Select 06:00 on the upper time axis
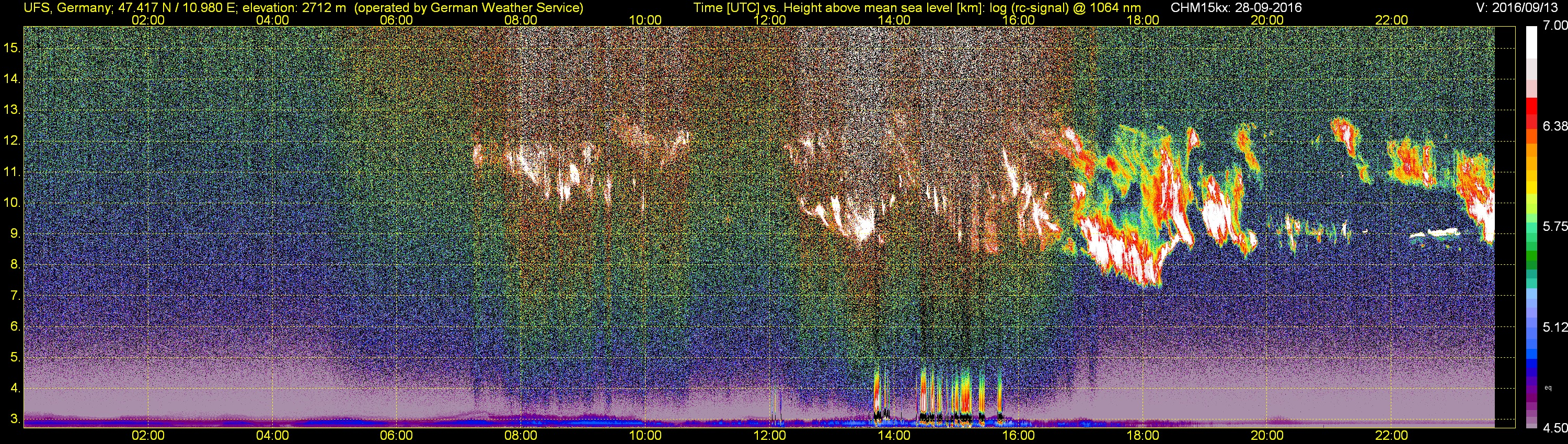Image resolution: width=1568 pixels, height=444 pixels. pyautogui.click(x=396, y=20)
